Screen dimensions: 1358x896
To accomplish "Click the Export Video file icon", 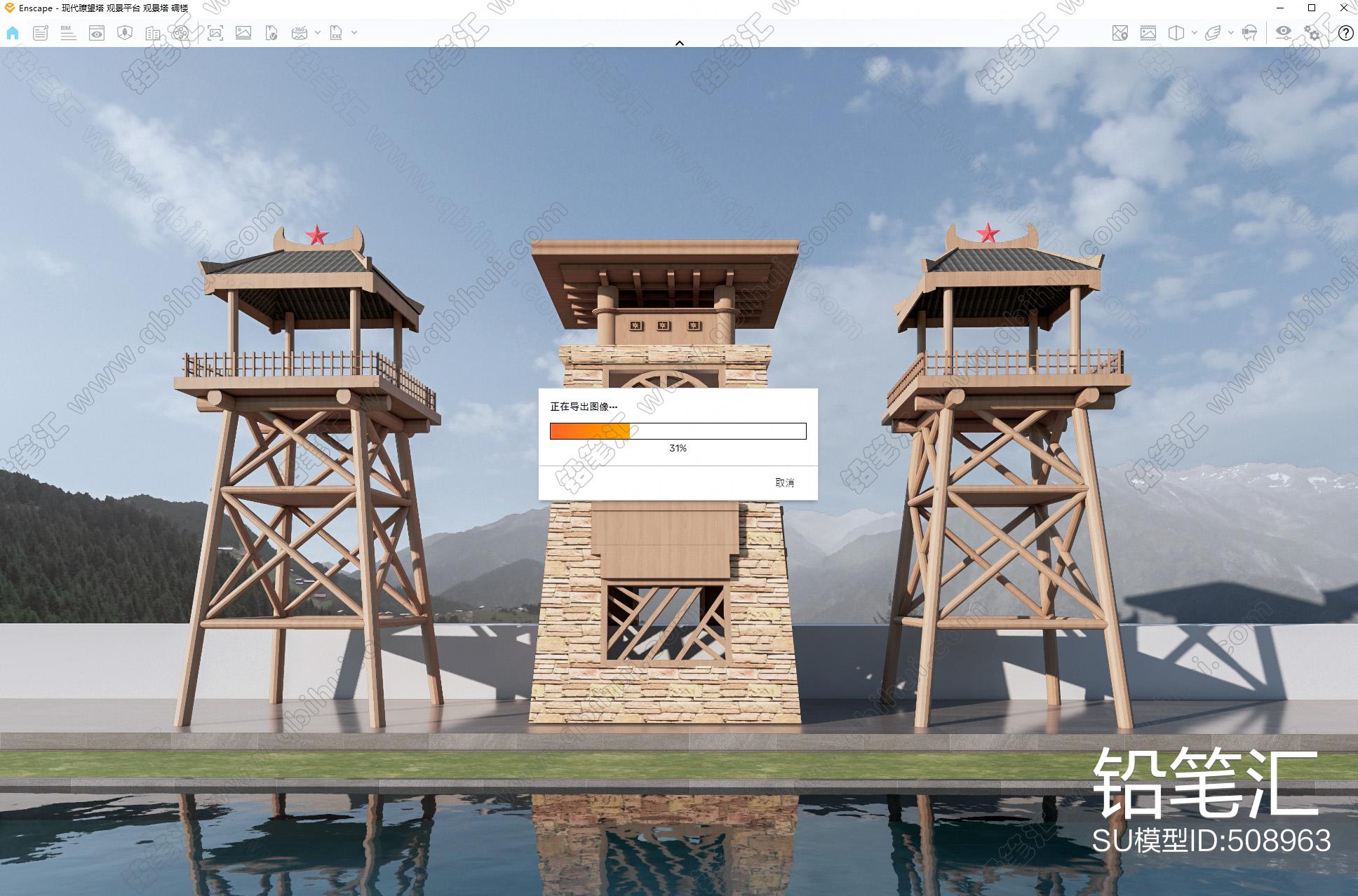I will point(271,33).
